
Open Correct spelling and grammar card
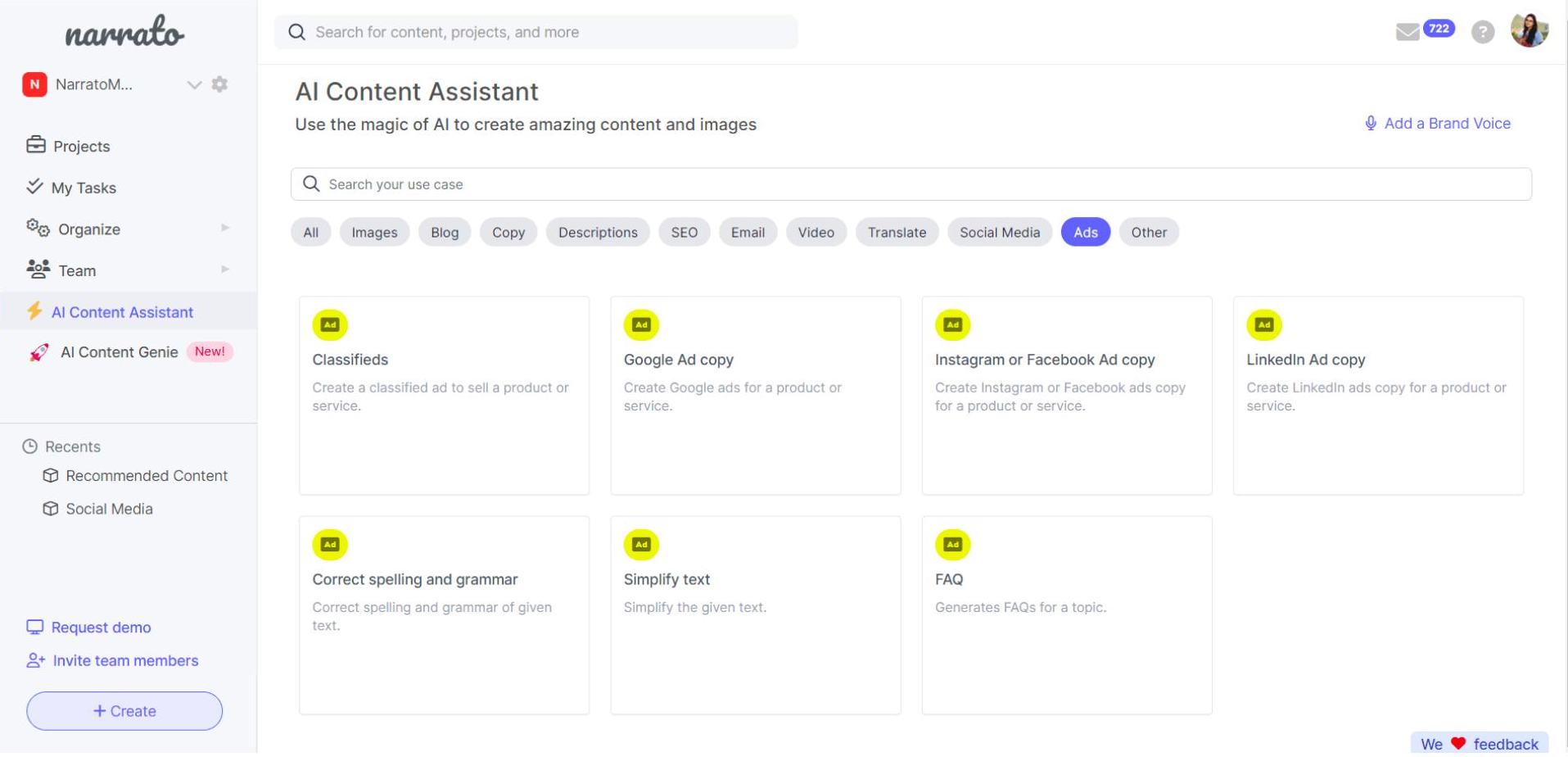[444, 616]
